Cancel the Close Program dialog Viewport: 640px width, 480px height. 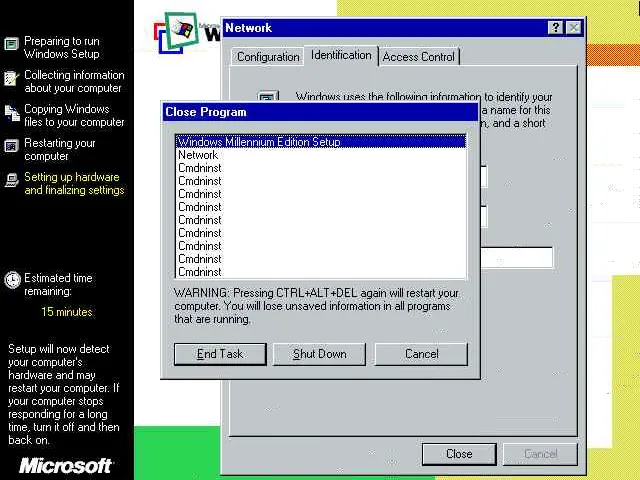421,354
